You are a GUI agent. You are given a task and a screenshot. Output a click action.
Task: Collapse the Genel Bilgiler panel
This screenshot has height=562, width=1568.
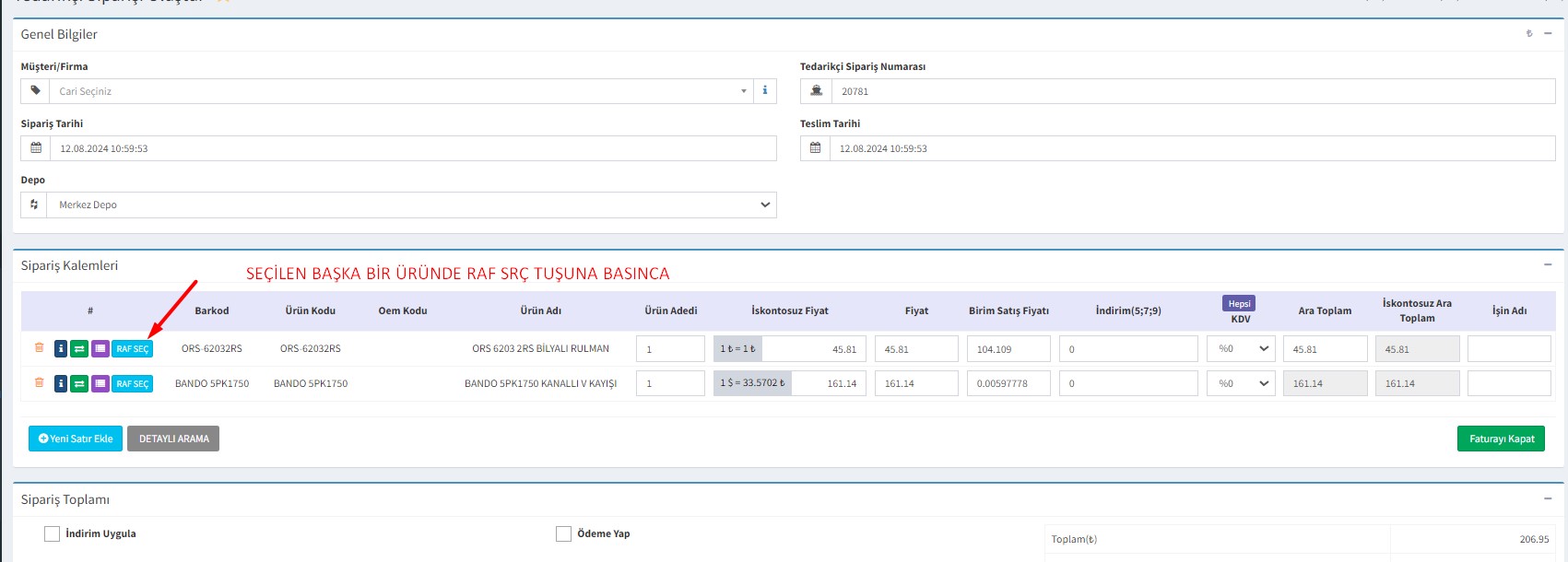click(1548, 34)
